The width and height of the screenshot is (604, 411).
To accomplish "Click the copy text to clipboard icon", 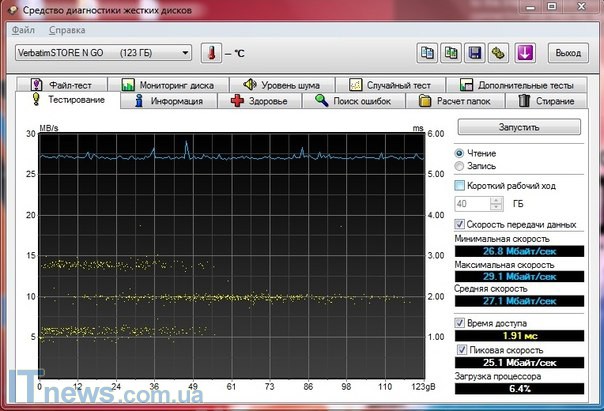I will click(x=427, y=52).
